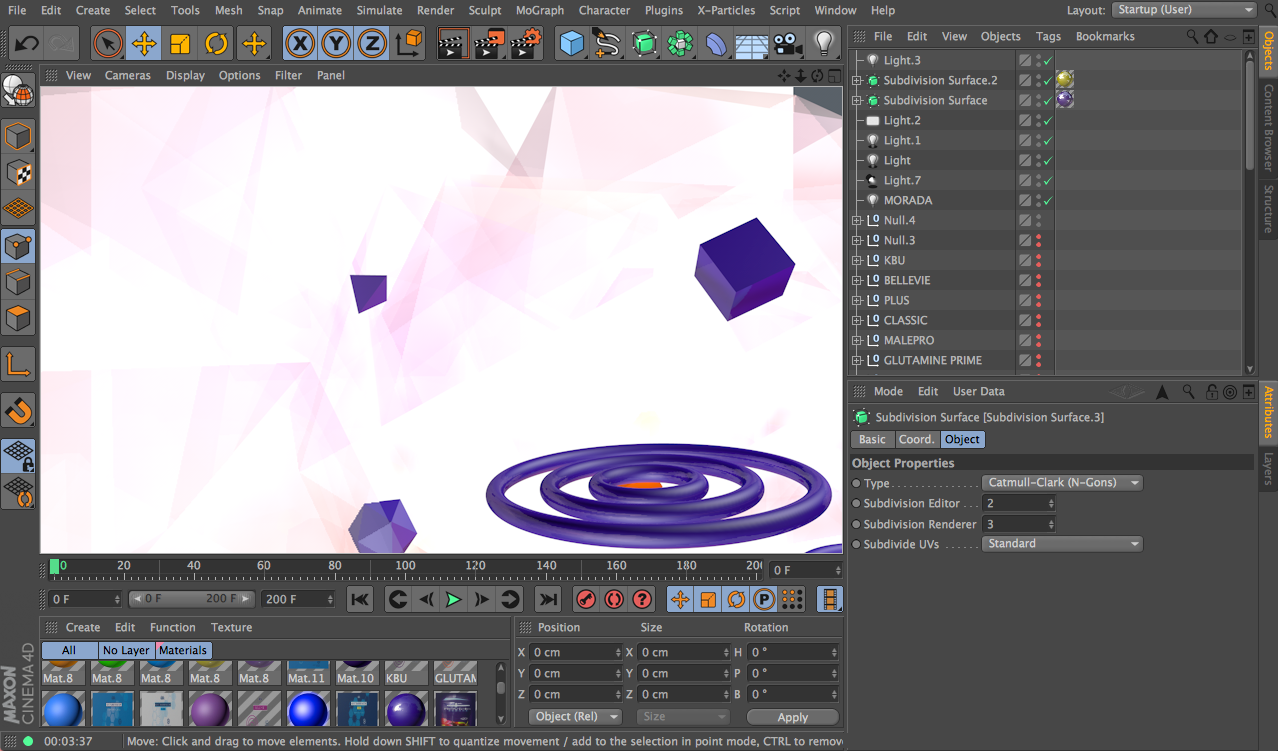Click the Make Editable icon

[x=19, y=92]
